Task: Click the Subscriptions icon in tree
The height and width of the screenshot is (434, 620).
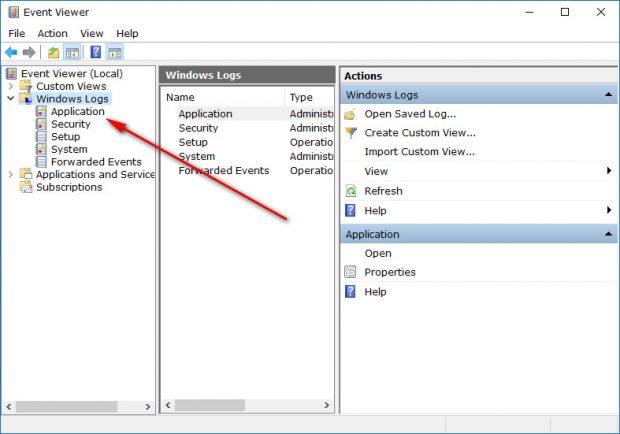Action: click(x=26, y=187)
